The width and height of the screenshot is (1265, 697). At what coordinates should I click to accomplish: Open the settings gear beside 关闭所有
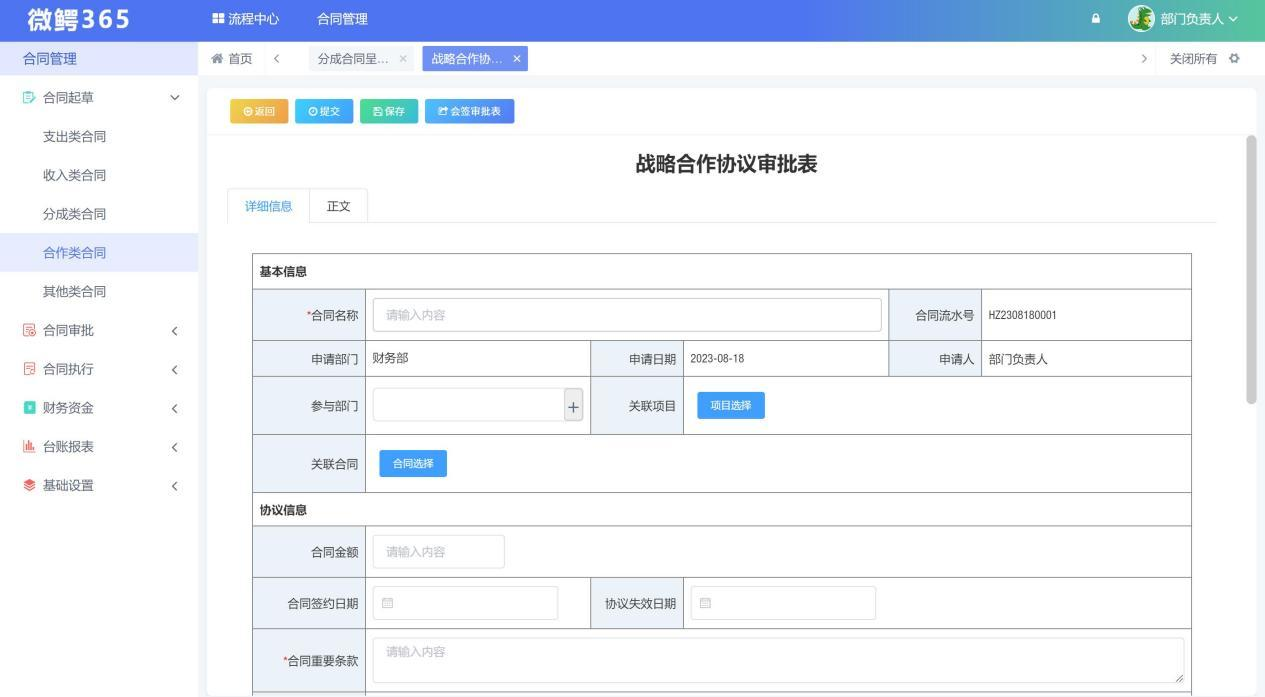1234,58
